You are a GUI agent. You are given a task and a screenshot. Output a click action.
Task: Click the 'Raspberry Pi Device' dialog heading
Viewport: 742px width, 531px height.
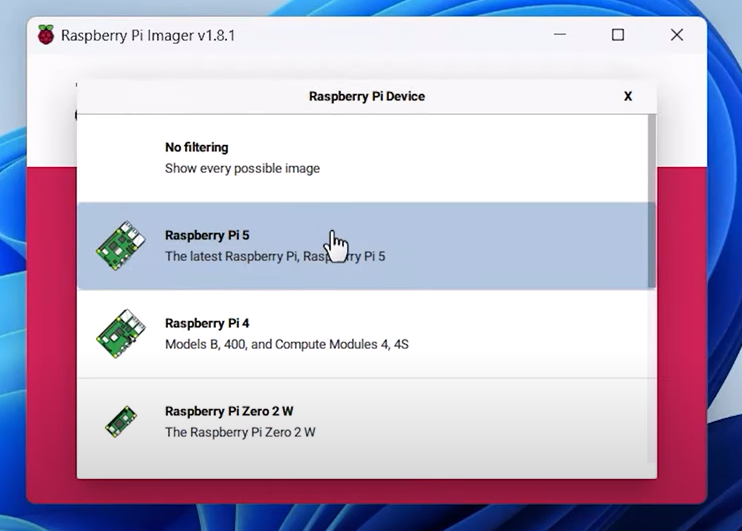(367, 97)
